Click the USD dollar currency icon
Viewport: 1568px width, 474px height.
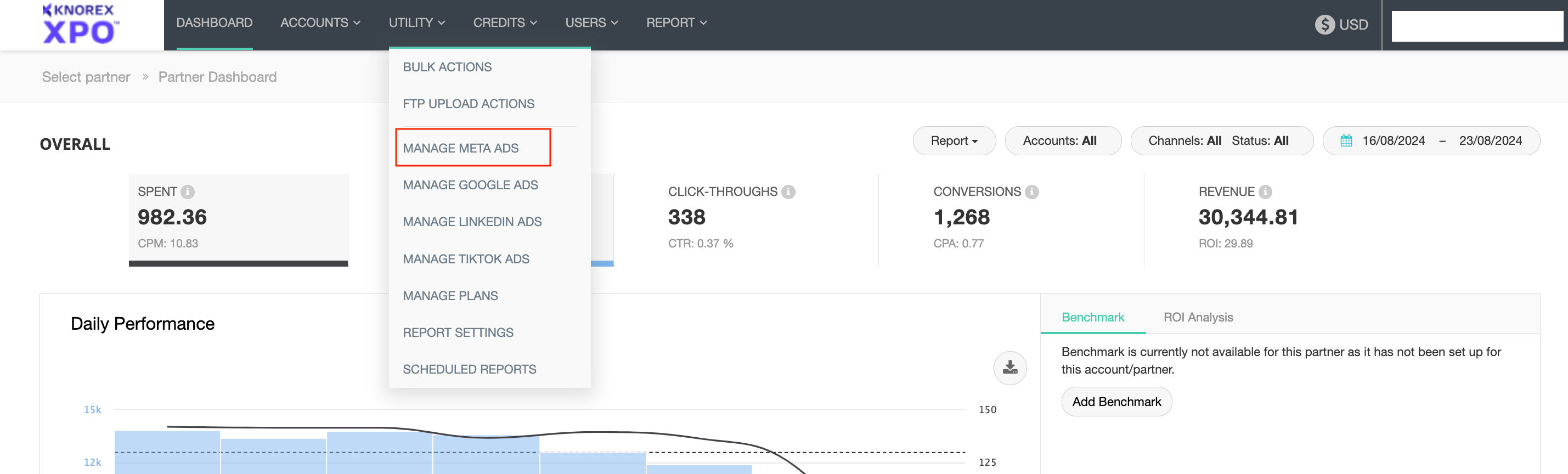(1324, 24)
